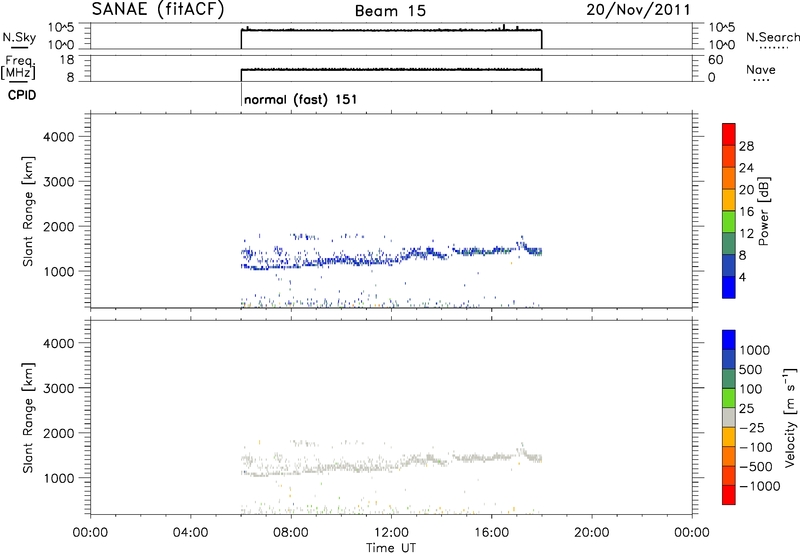800x554 pixels.
Task: Click the '16' value on the Power colorbar
Action: pyautogui.click(x=746, y=212)
